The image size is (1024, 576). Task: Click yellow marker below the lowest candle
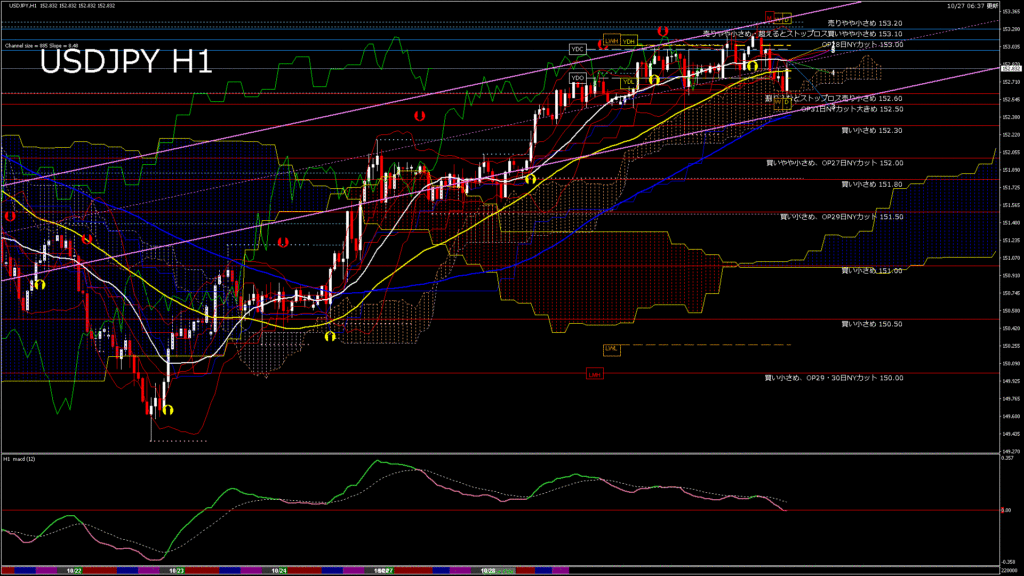click(167, 409)
